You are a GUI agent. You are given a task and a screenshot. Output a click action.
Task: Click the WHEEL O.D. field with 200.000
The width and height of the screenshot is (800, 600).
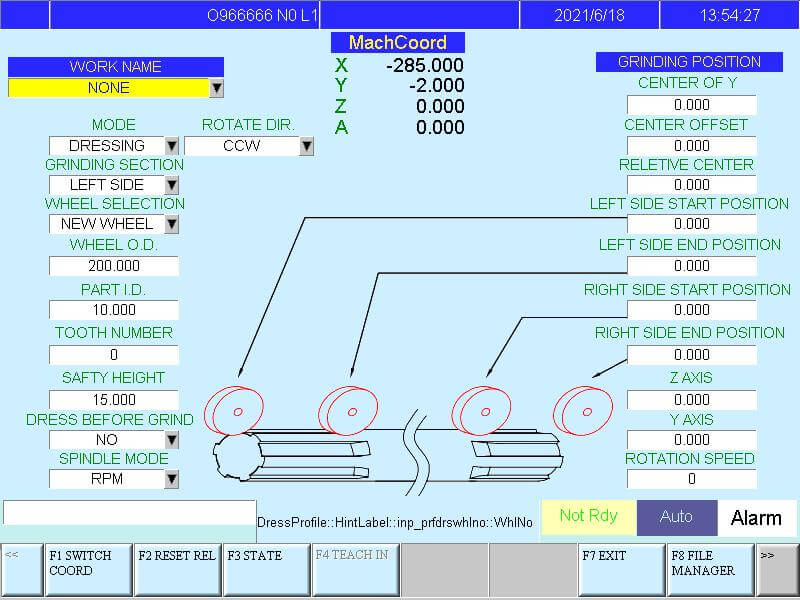pyautogui.click(x=114, y=266)
